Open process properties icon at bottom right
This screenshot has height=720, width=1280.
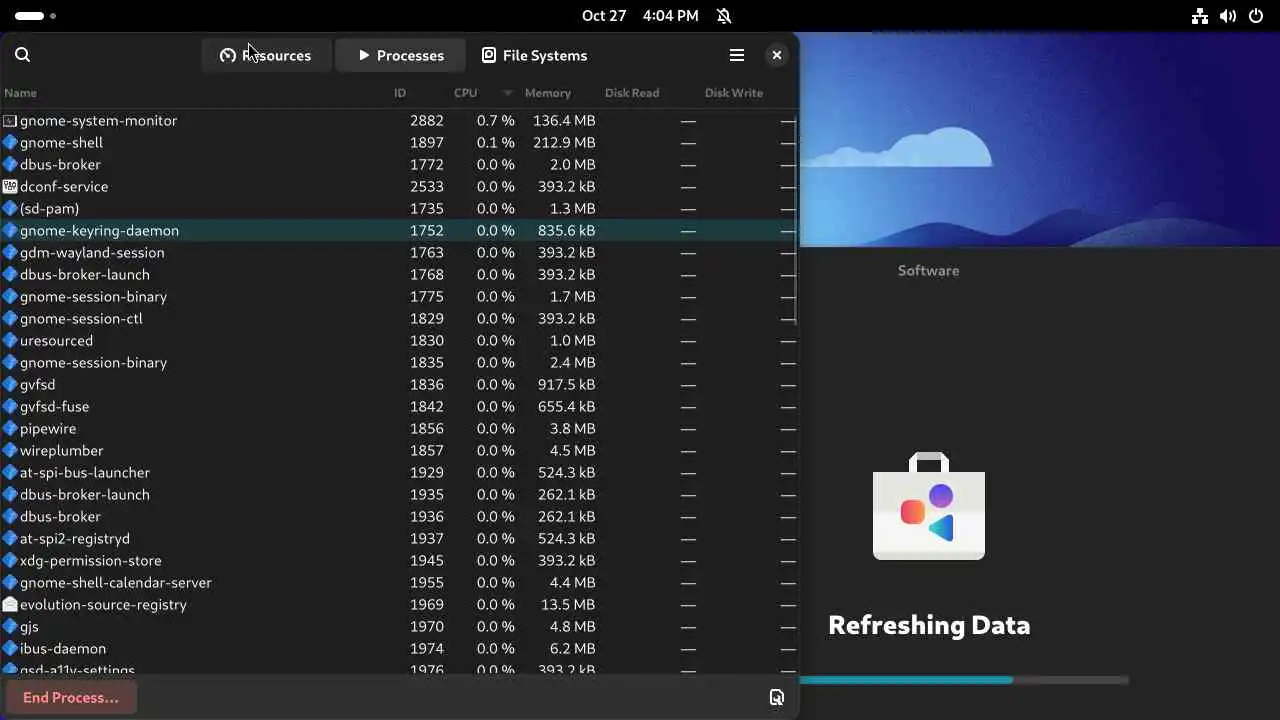777,697
